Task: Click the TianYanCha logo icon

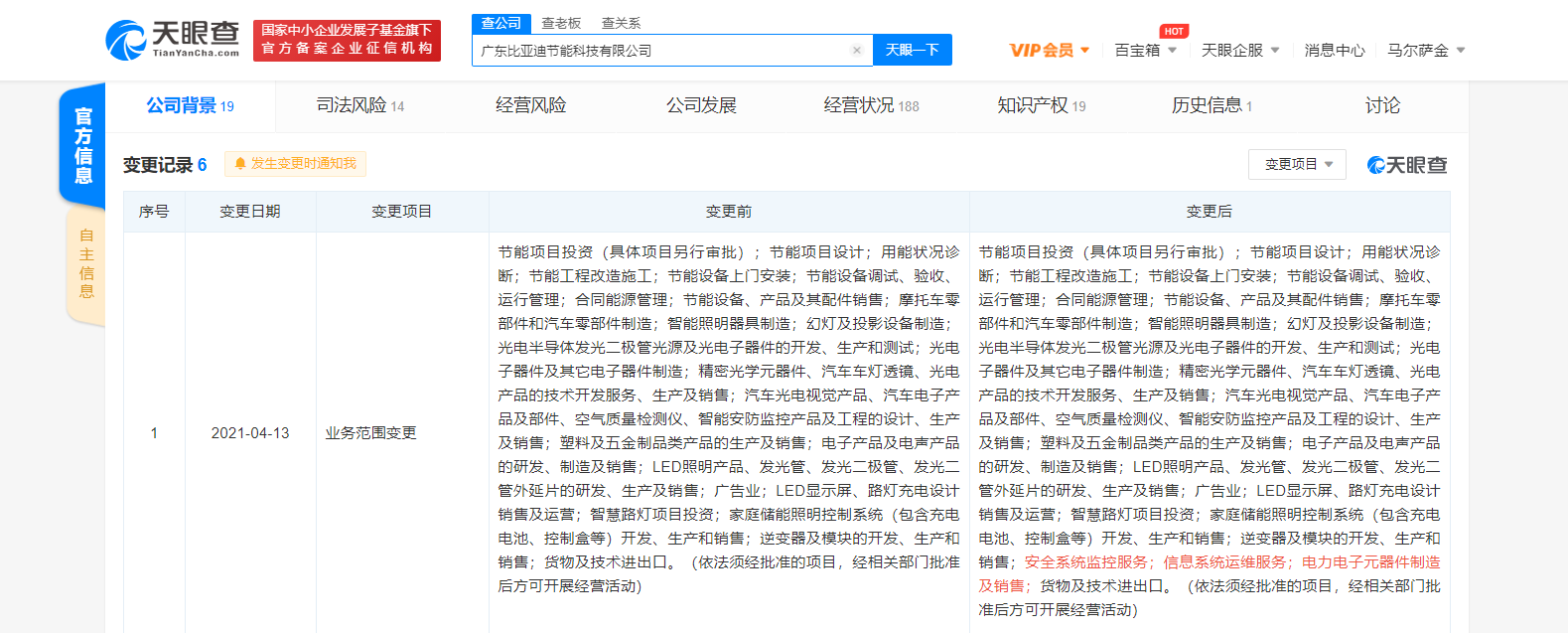Action: pos(126,40)
